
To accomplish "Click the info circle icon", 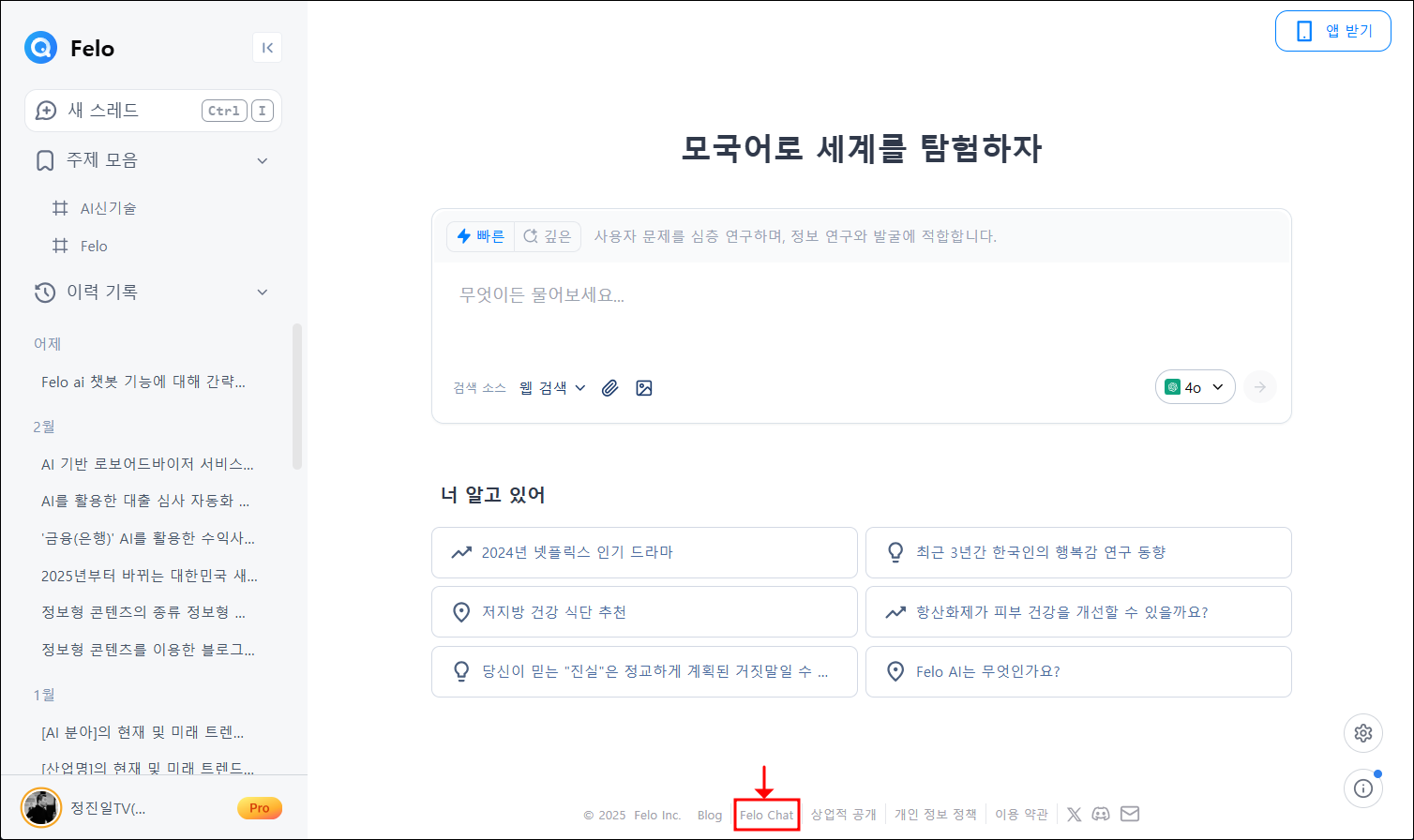I will 1362,788.
